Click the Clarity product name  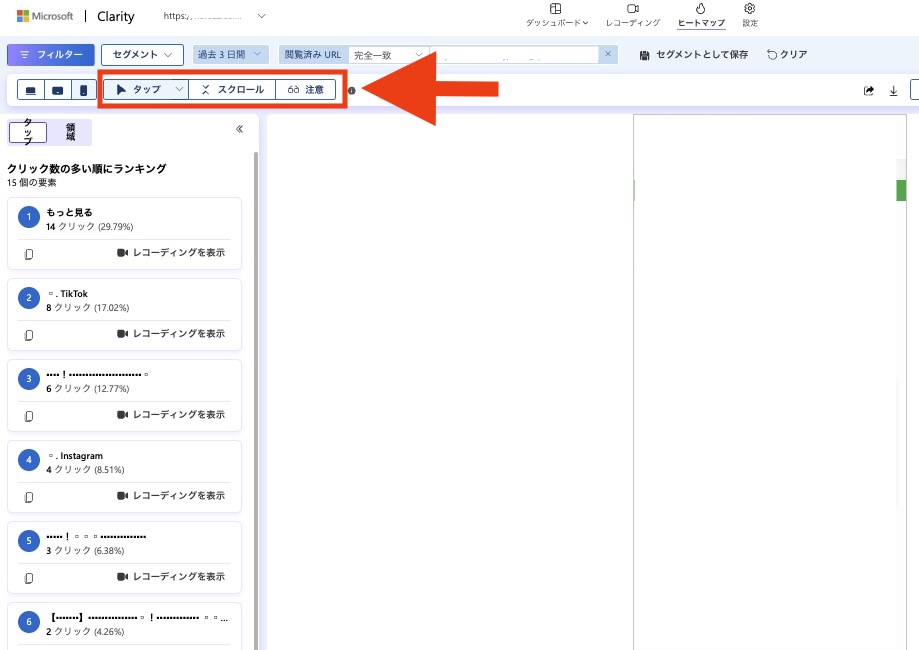[x=115, y=16]
